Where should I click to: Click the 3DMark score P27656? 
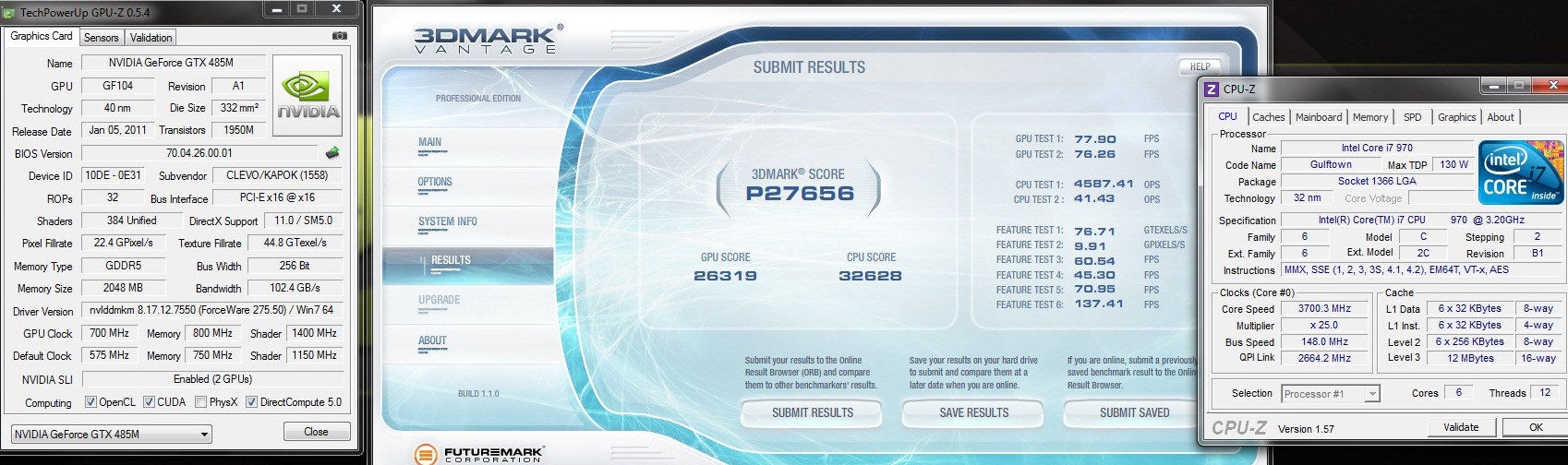coord(800,194)
